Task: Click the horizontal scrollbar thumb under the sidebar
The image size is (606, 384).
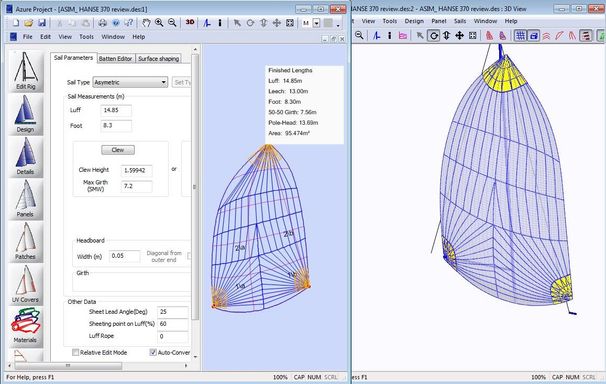Action: 68,365
